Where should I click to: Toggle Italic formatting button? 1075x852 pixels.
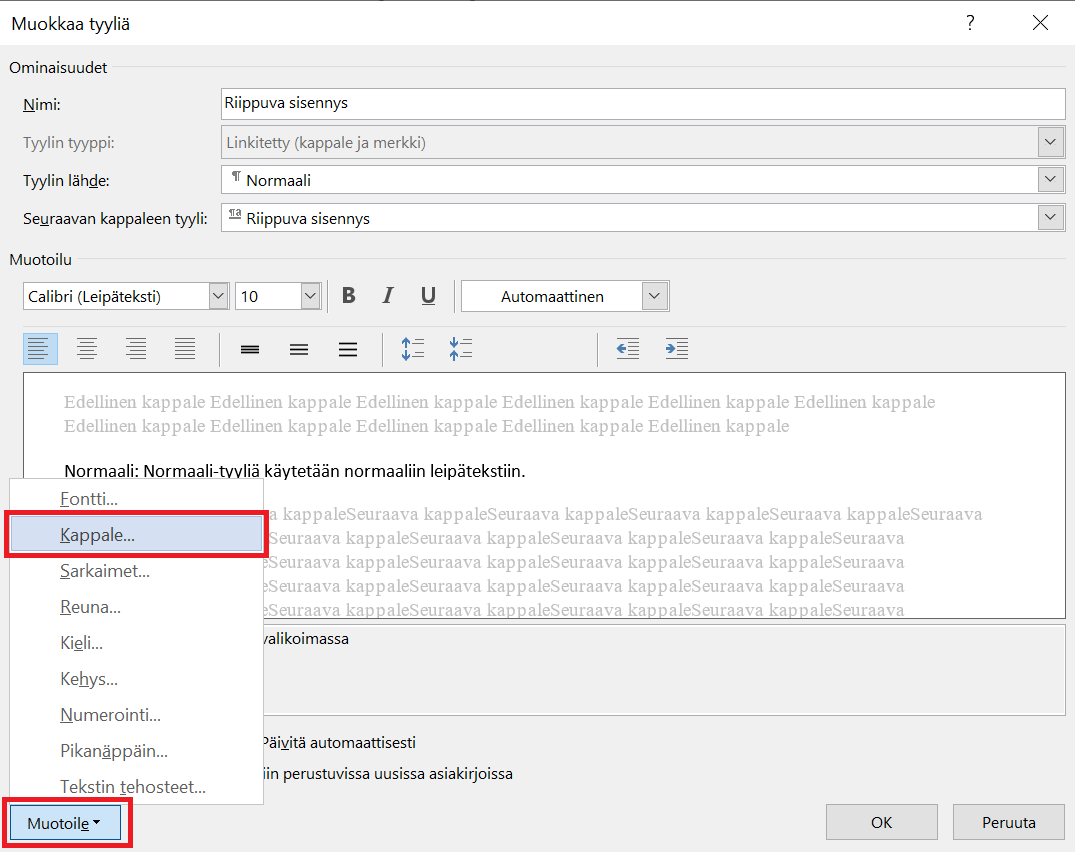tap(388, 296)
